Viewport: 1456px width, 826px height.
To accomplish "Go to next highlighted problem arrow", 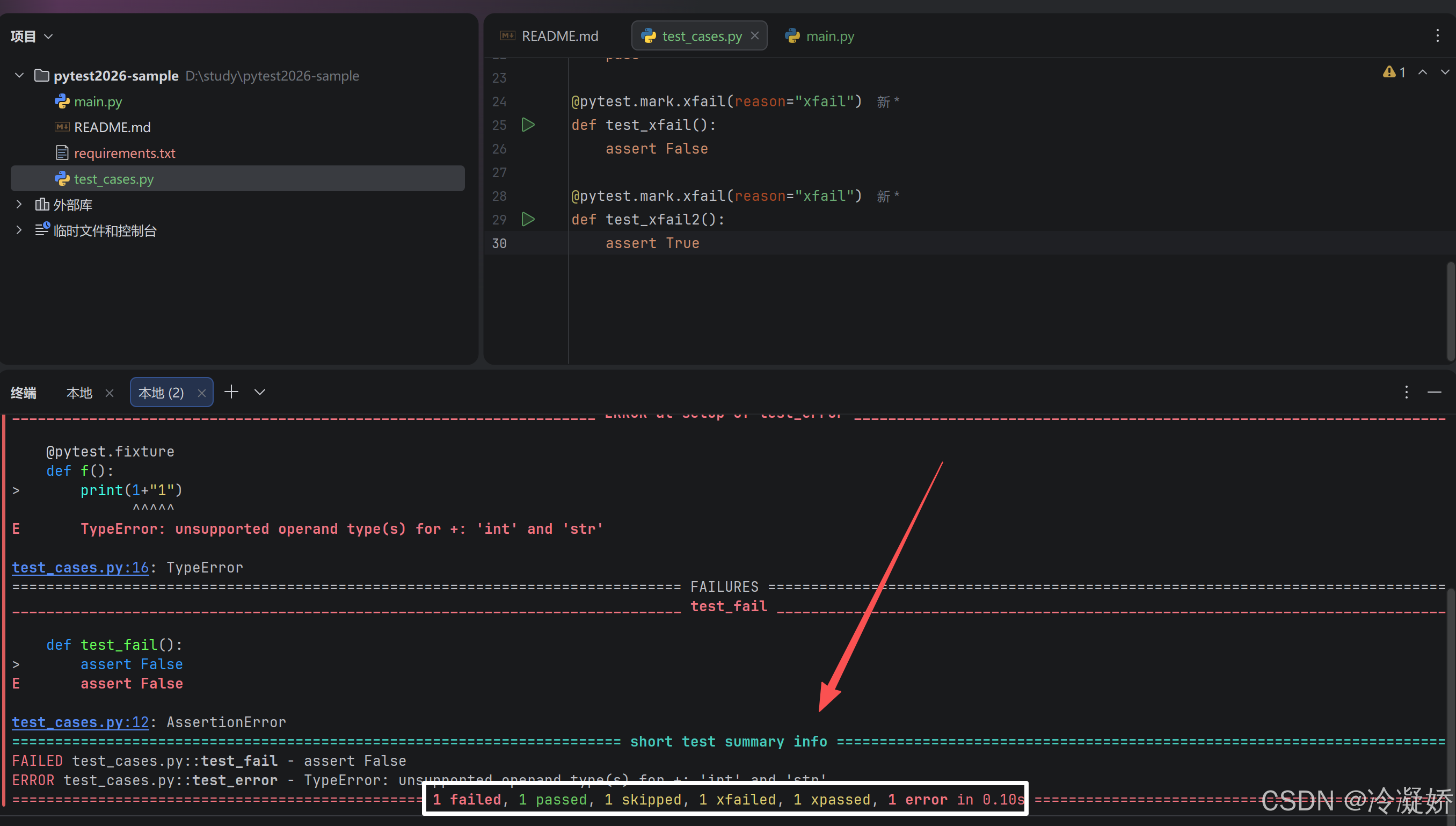I will tap(1445, 72).
